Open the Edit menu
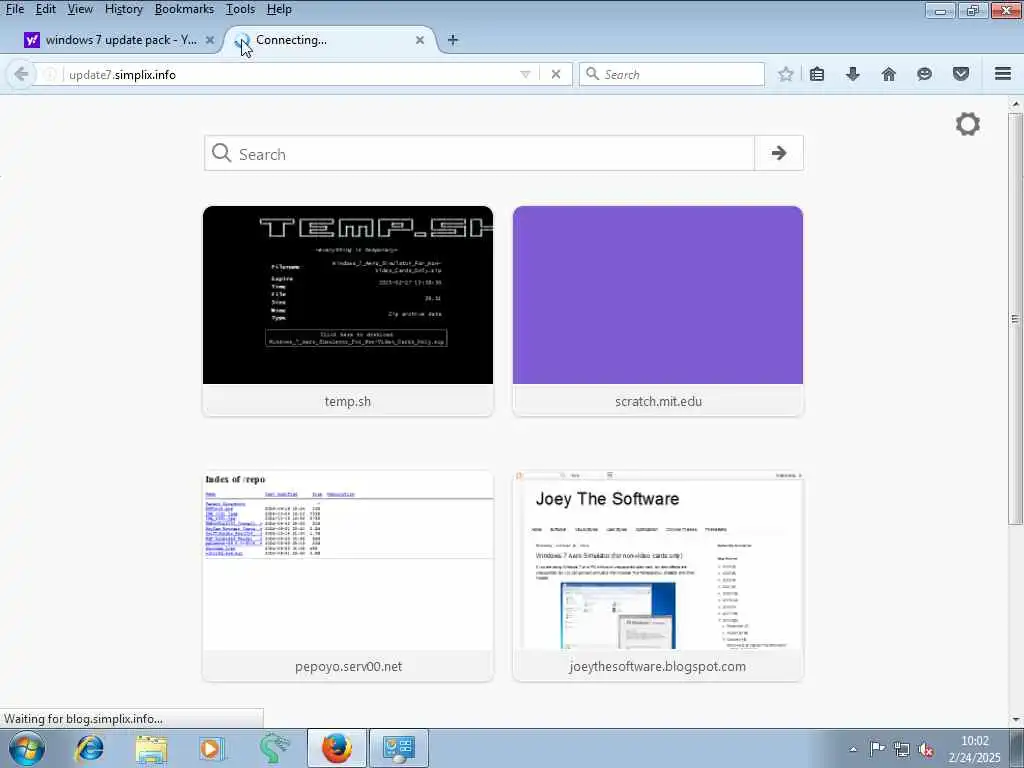Viewport: 1024px width, 768px height. tap(45, 9)
